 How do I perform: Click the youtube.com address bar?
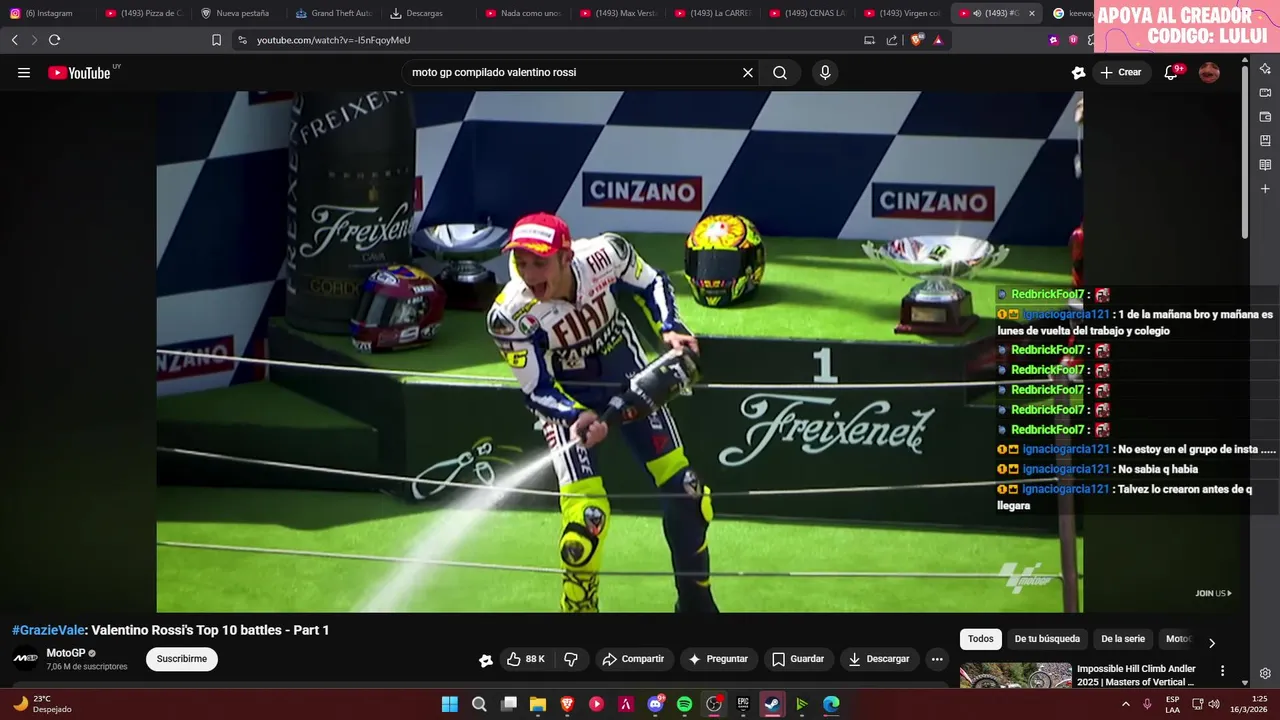(x=550, y=40)
